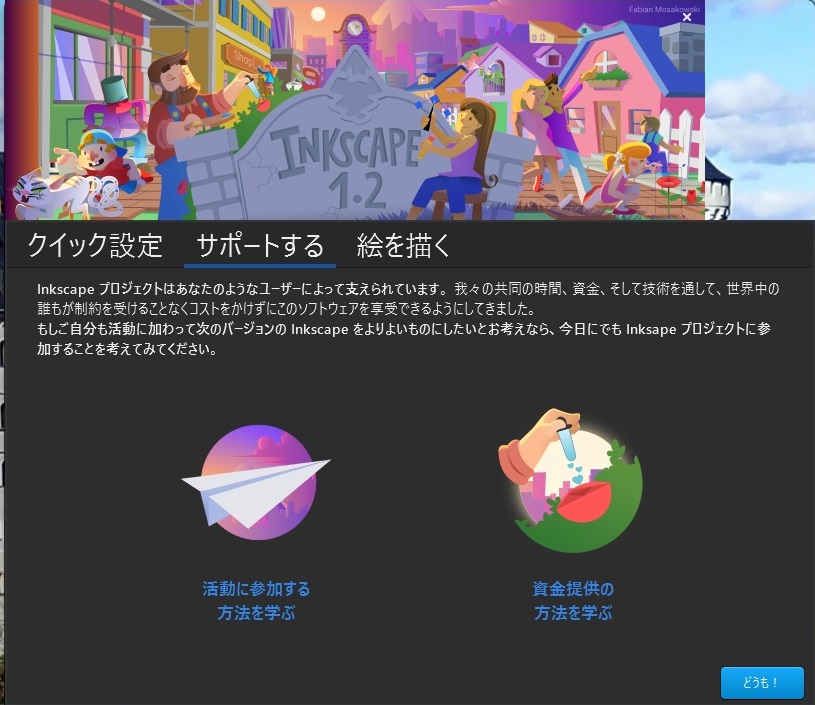Click the donation watering flower icon
The height and width of the screenshot is (705, 815).
tap(571, 480)
